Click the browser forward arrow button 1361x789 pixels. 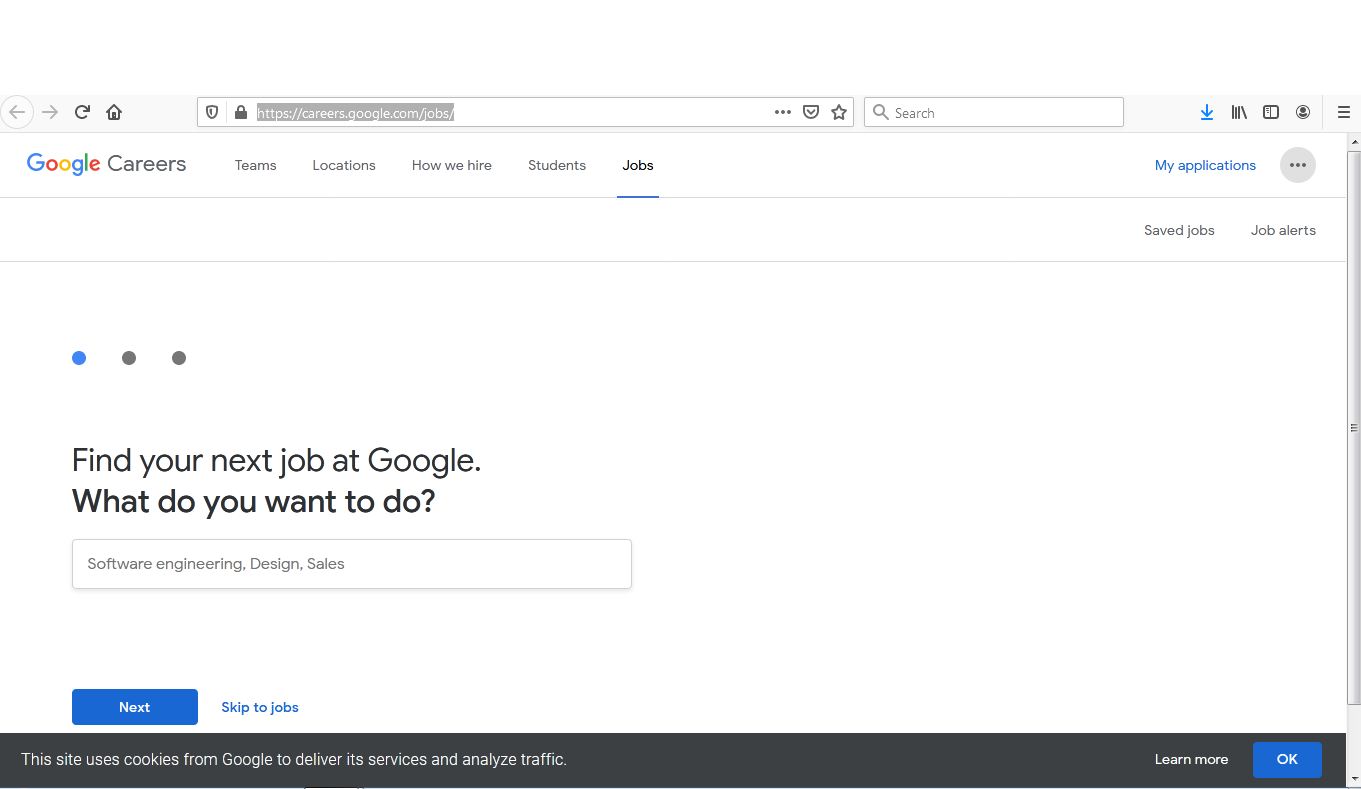point(49,112)
